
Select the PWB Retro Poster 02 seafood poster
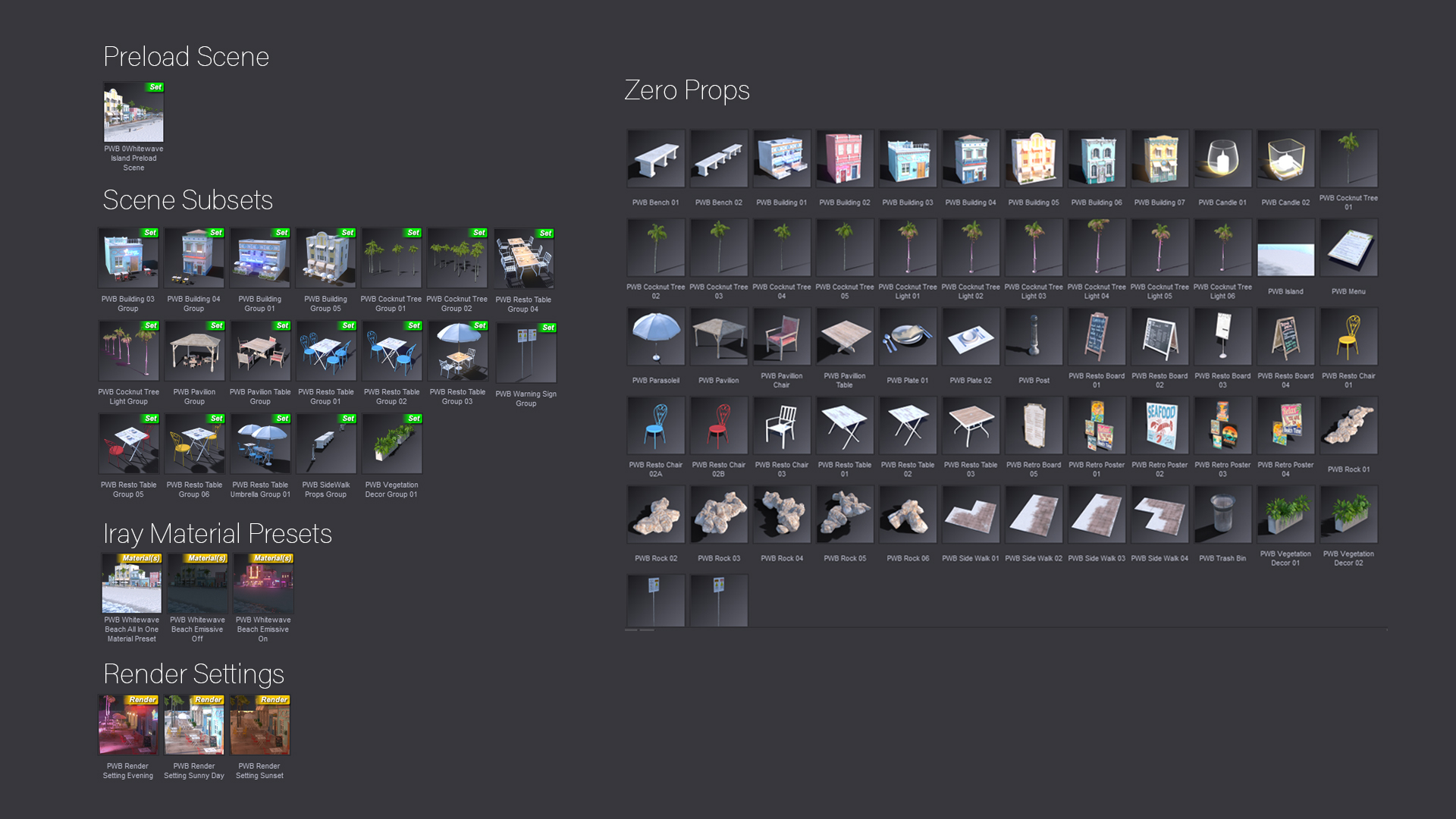coord(1159,426)
